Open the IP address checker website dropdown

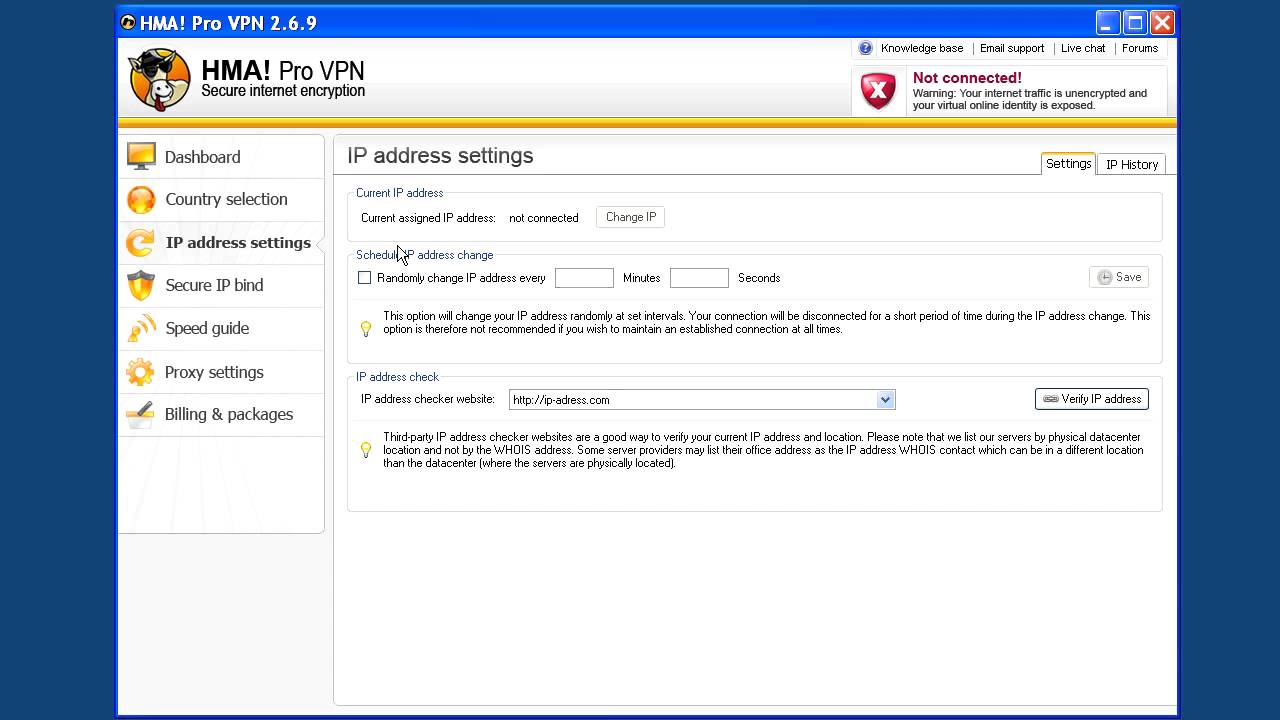click(x=885, y=400)
